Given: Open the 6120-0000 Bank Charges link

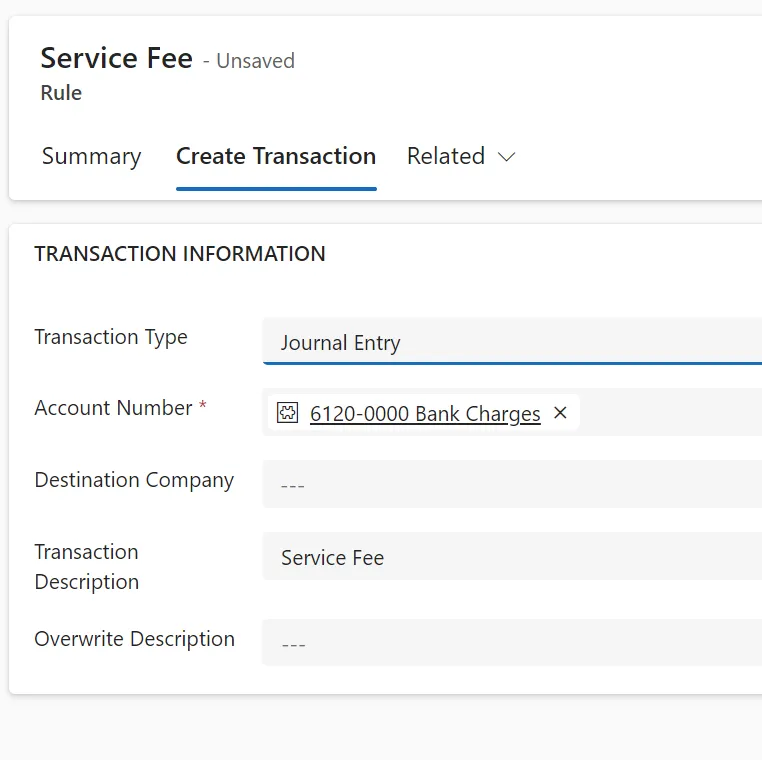Looking at the screenshot, I should 425,414.
